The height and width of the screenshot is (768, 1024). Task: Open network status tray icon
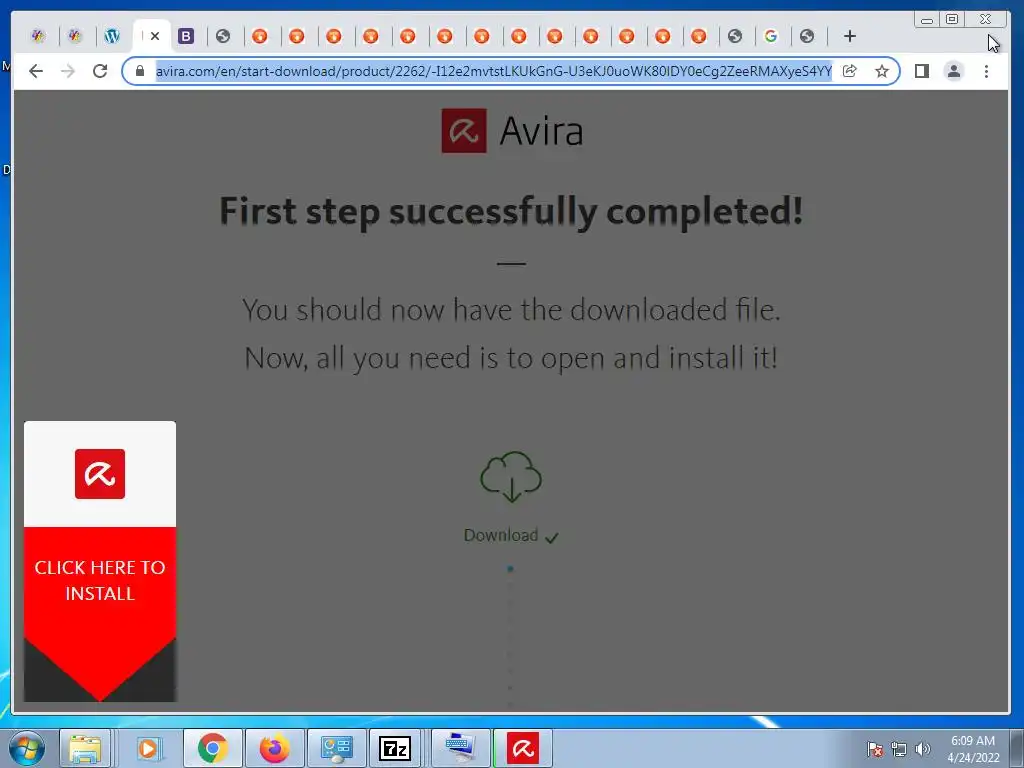[x=899, y=749]
